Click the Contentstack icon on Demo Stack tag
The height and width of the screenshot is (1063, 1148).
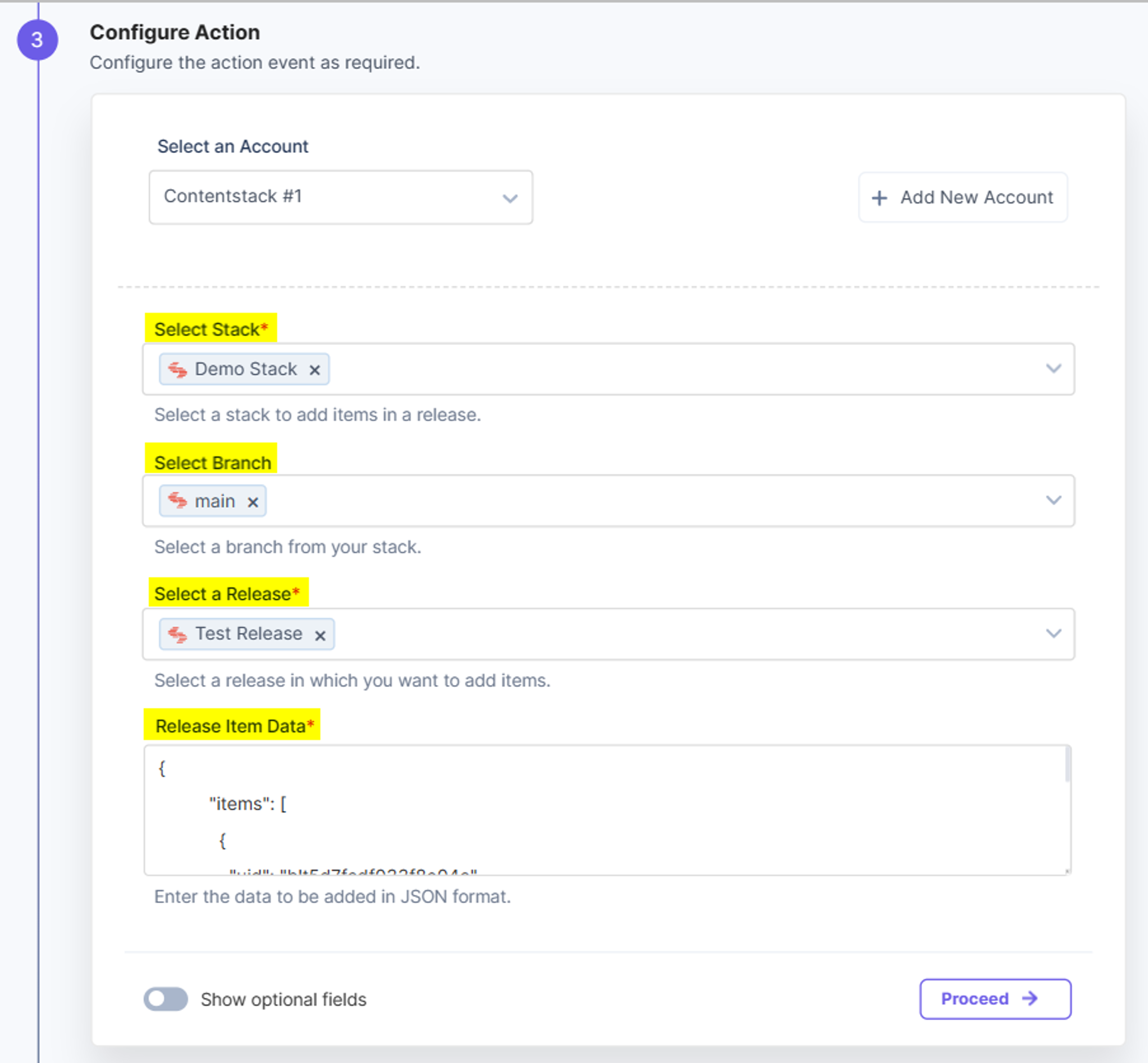point(178,370)
